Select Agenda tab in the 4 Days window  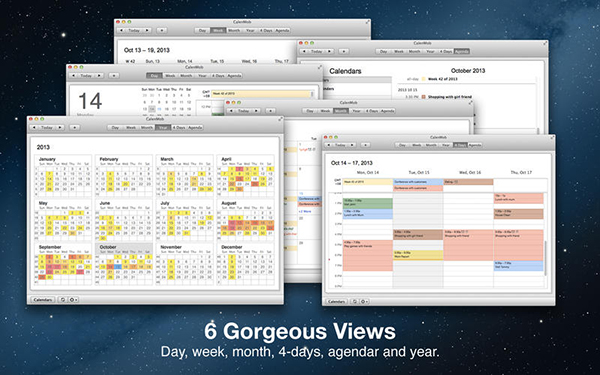coord(475,145)
